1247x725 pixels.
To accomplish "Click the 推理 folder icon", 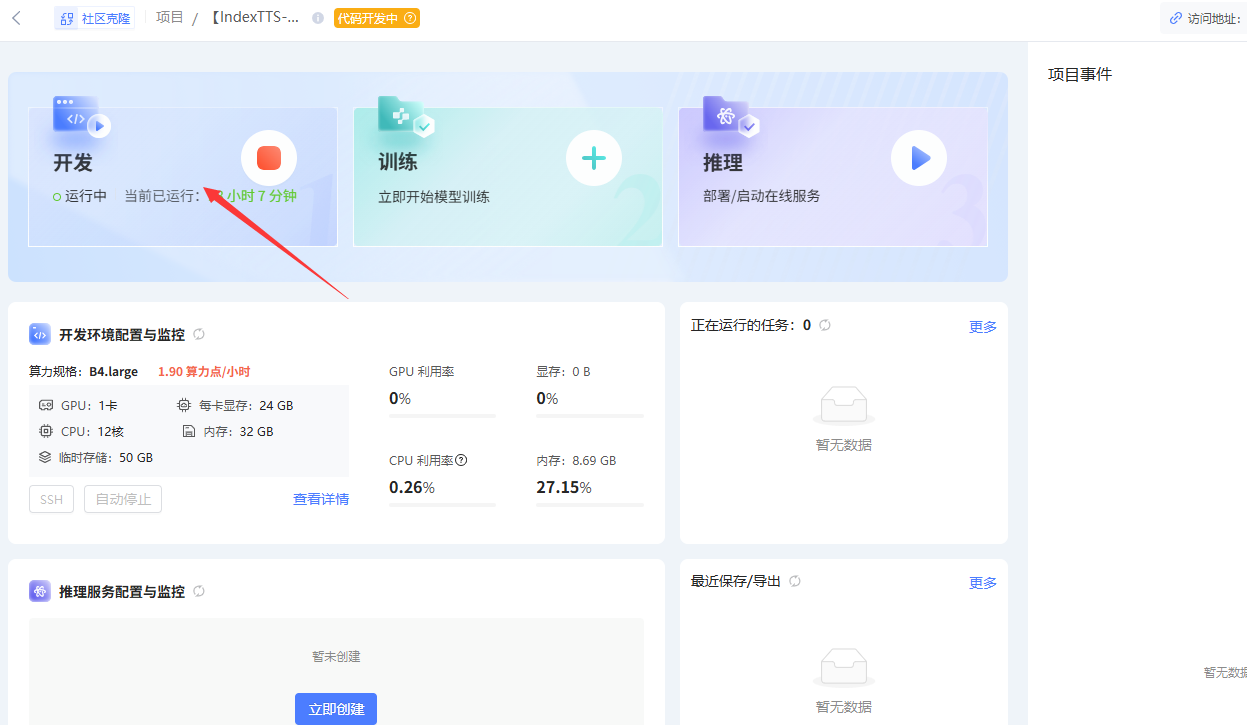I will click(x=730, y=116).
